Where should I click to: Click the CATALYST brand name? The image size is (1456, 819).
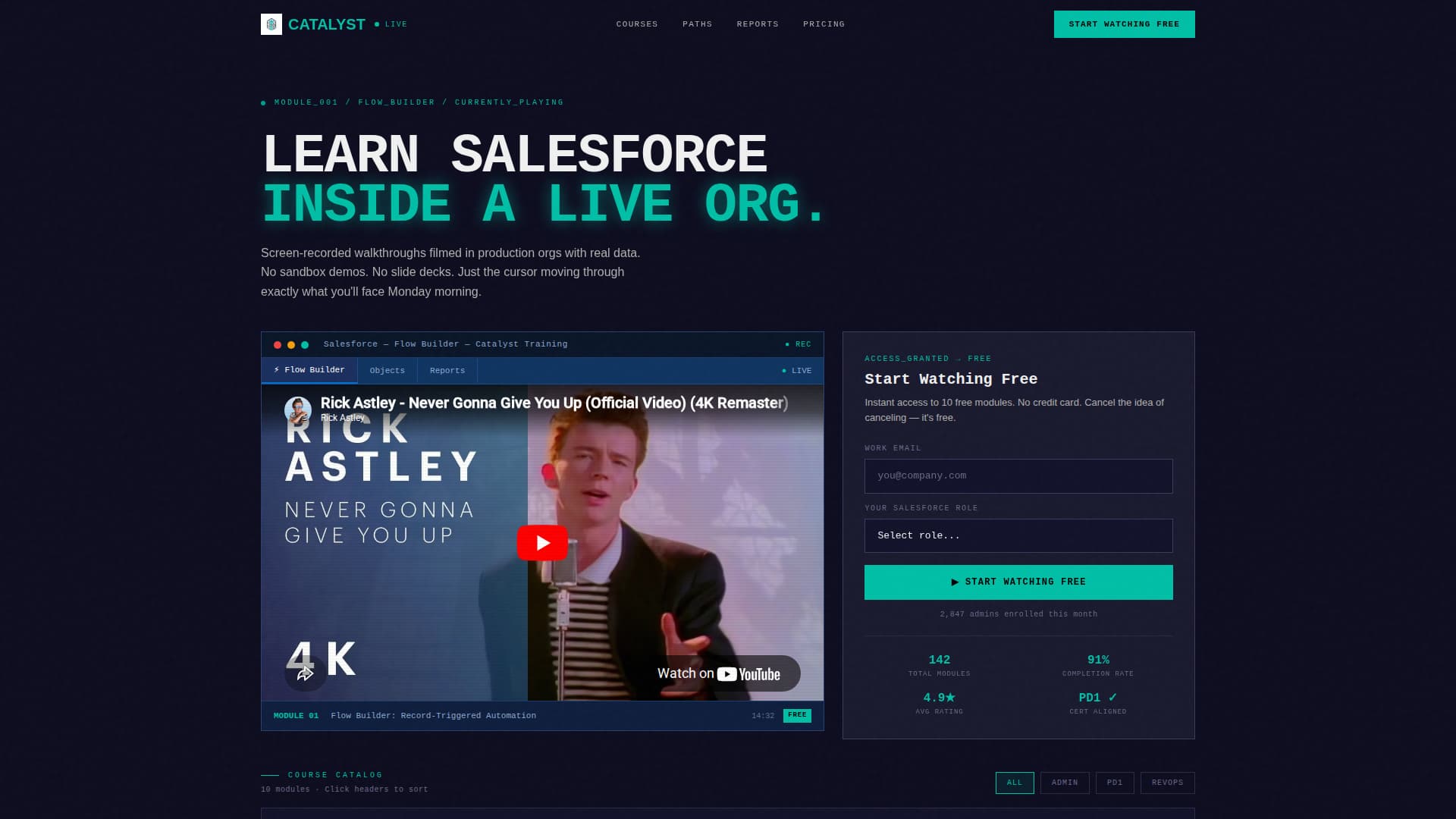point(327,24)
